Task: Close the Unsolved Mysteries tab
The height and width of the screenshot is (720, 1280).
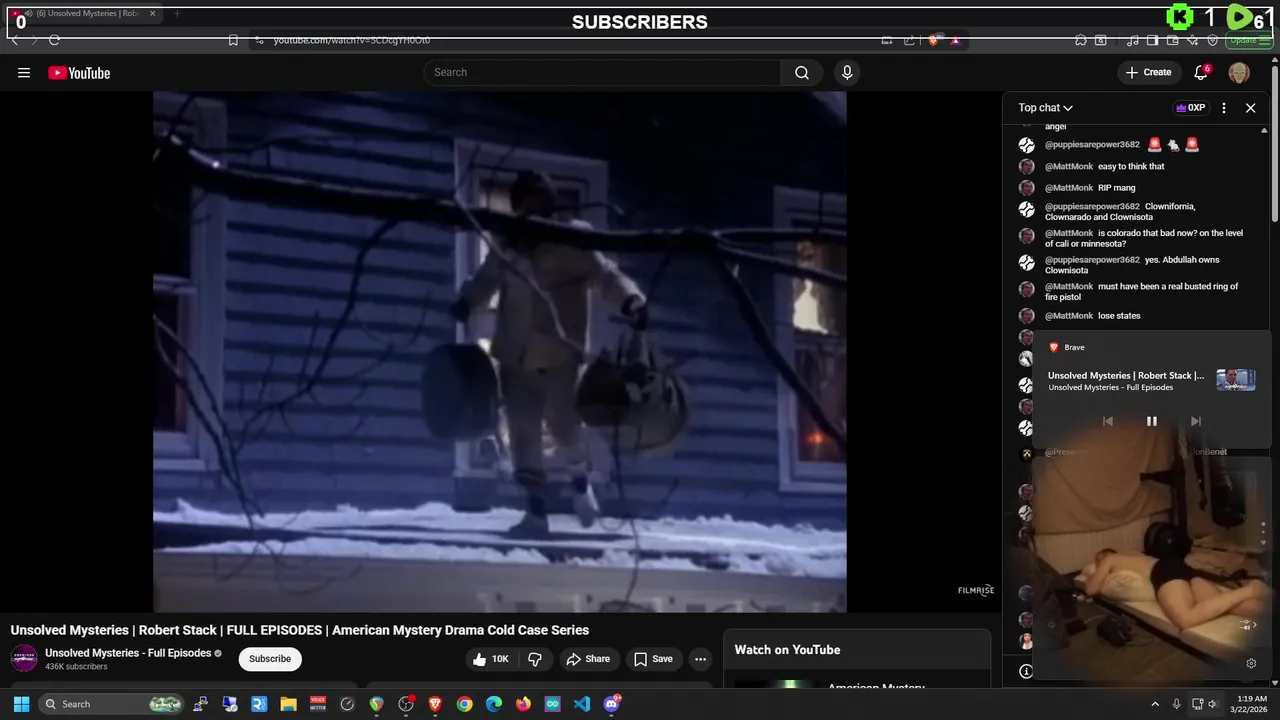Action: click(152, 14)
